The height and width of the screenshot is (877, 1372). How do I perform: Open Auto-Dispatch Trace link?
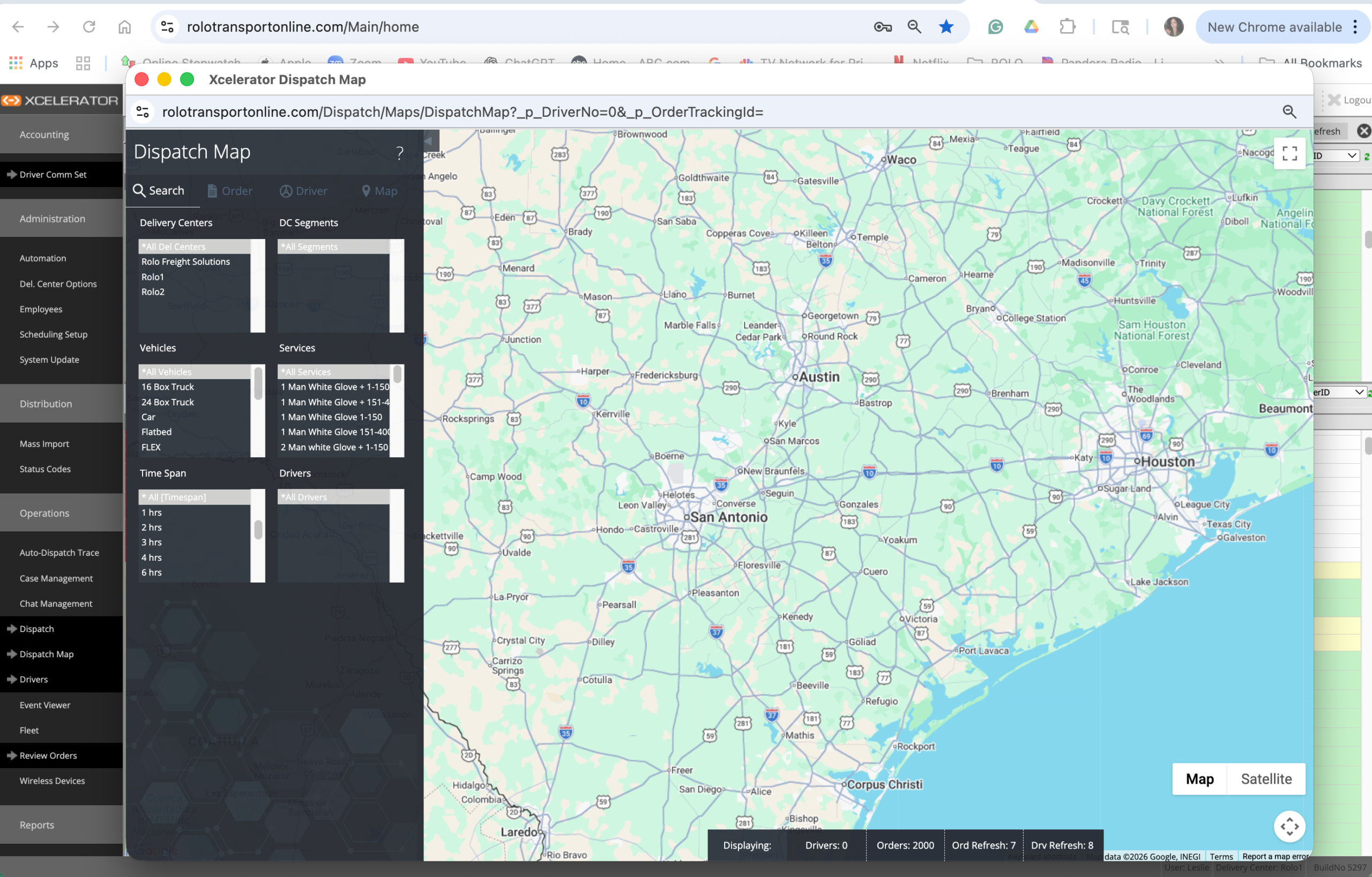tap(59, 553)
